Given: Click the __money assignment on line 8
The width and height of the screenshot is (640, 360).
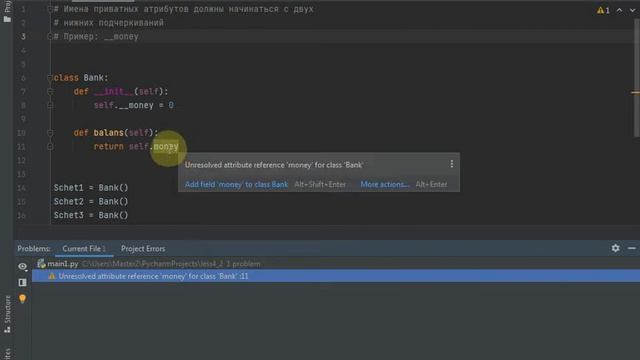Looking at the screenshot, I should 133,105.
